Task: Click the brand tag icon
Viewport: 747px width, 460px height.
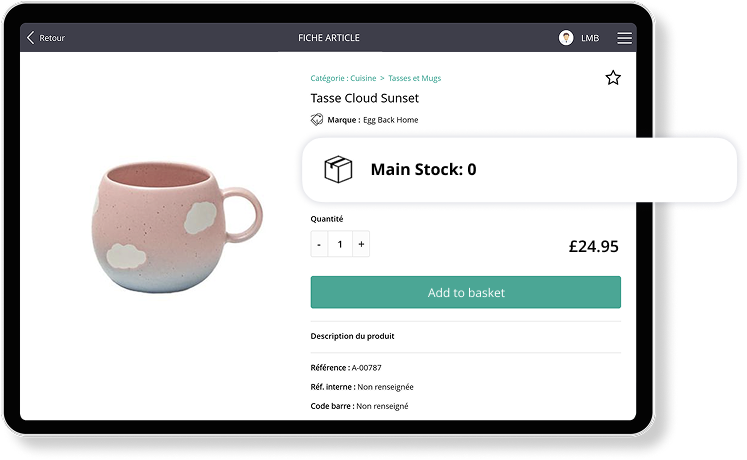Action: coord(317,120)
